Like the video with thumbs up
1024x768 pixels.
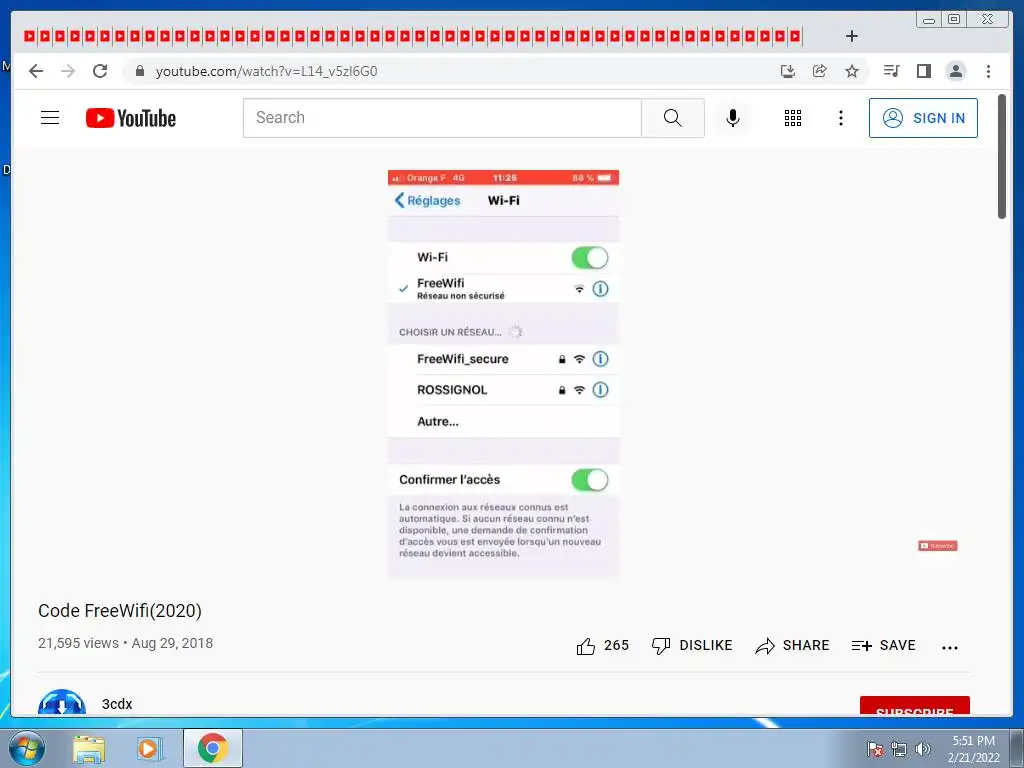click(602, 646)
